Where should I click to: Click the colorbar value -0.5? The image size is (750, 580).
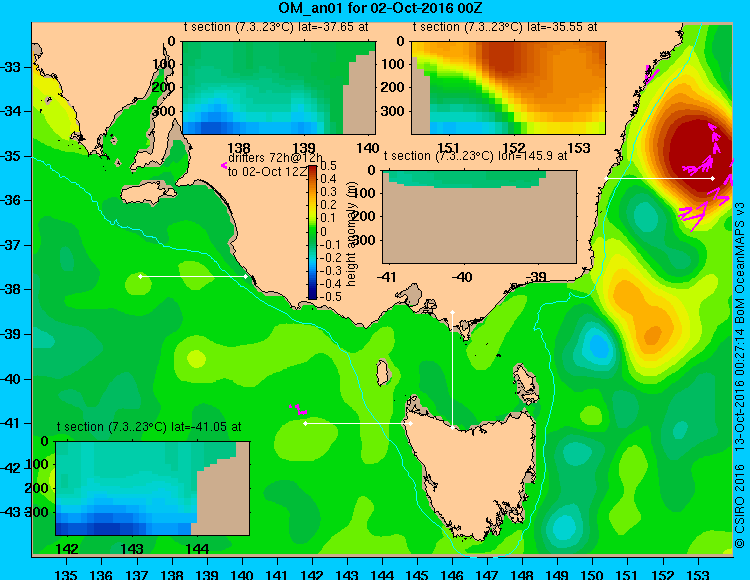point(330,296)
